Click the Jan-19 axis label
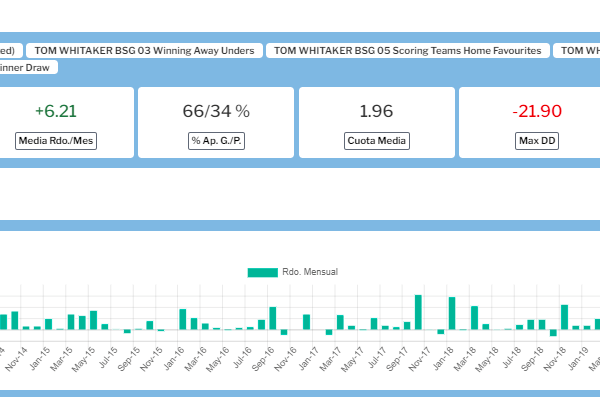600x408 pixels. 578,359
